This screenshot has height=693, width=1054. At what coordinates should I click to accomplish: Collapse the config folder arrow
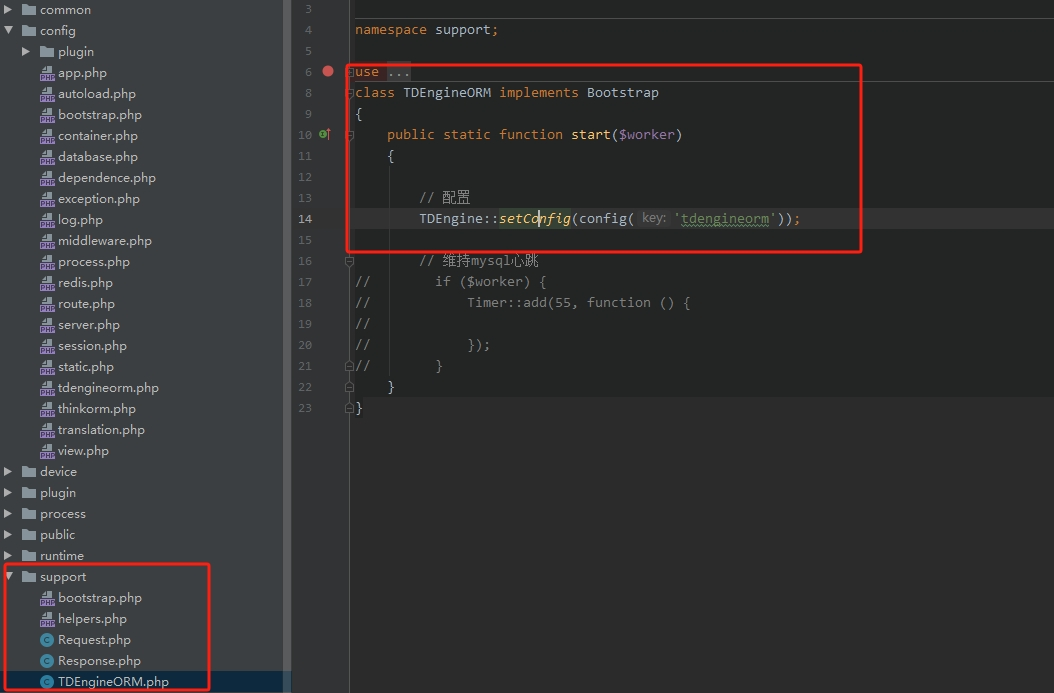tap(8, 30)
